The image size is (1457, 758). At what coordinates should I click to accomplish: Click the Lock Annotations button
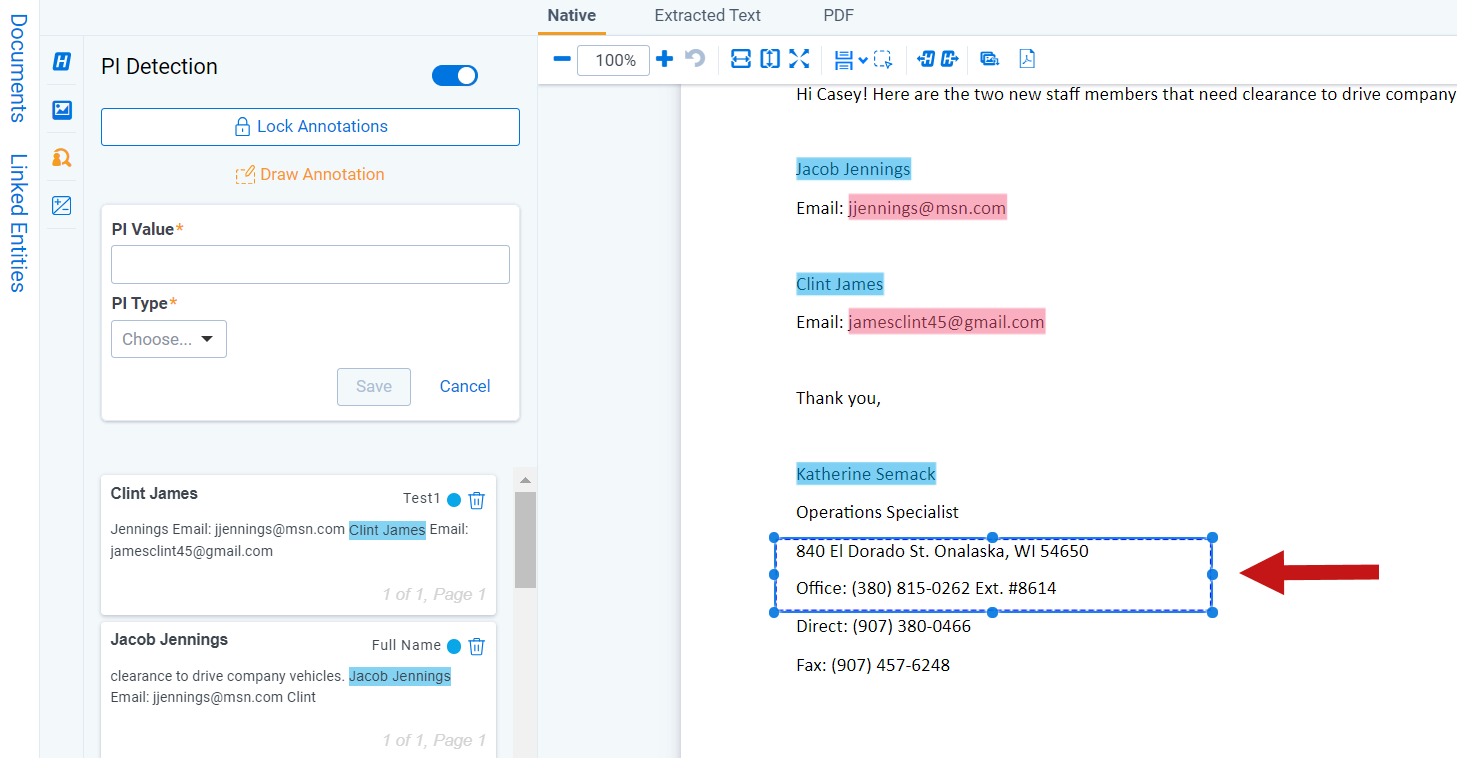310,127
